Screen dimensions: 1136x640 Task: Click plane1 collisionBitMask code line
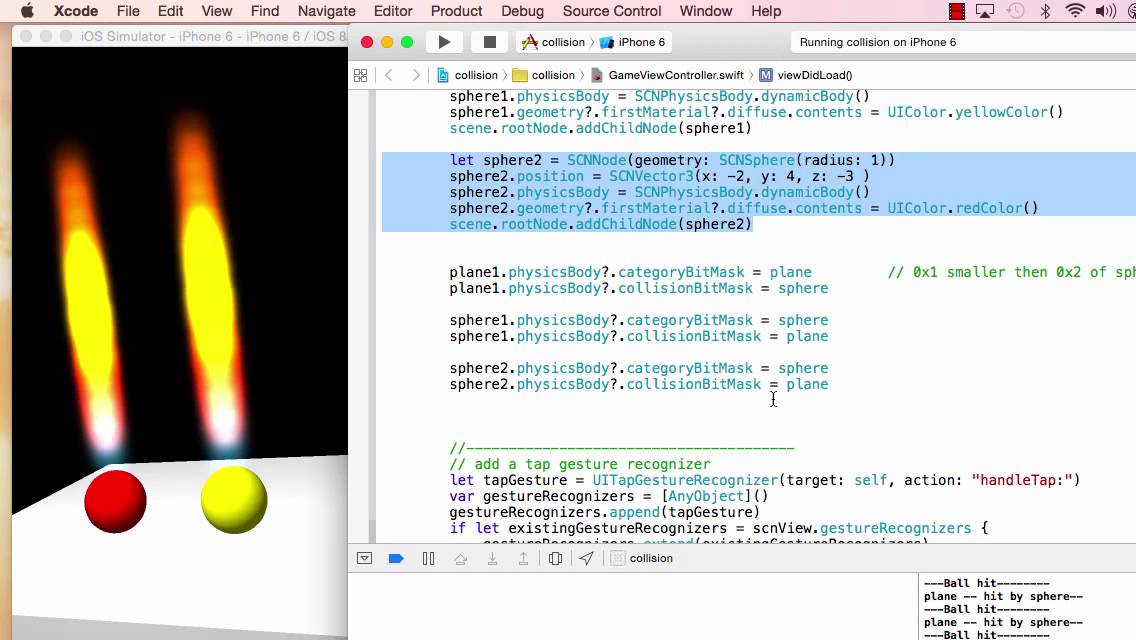pos(638,288)
